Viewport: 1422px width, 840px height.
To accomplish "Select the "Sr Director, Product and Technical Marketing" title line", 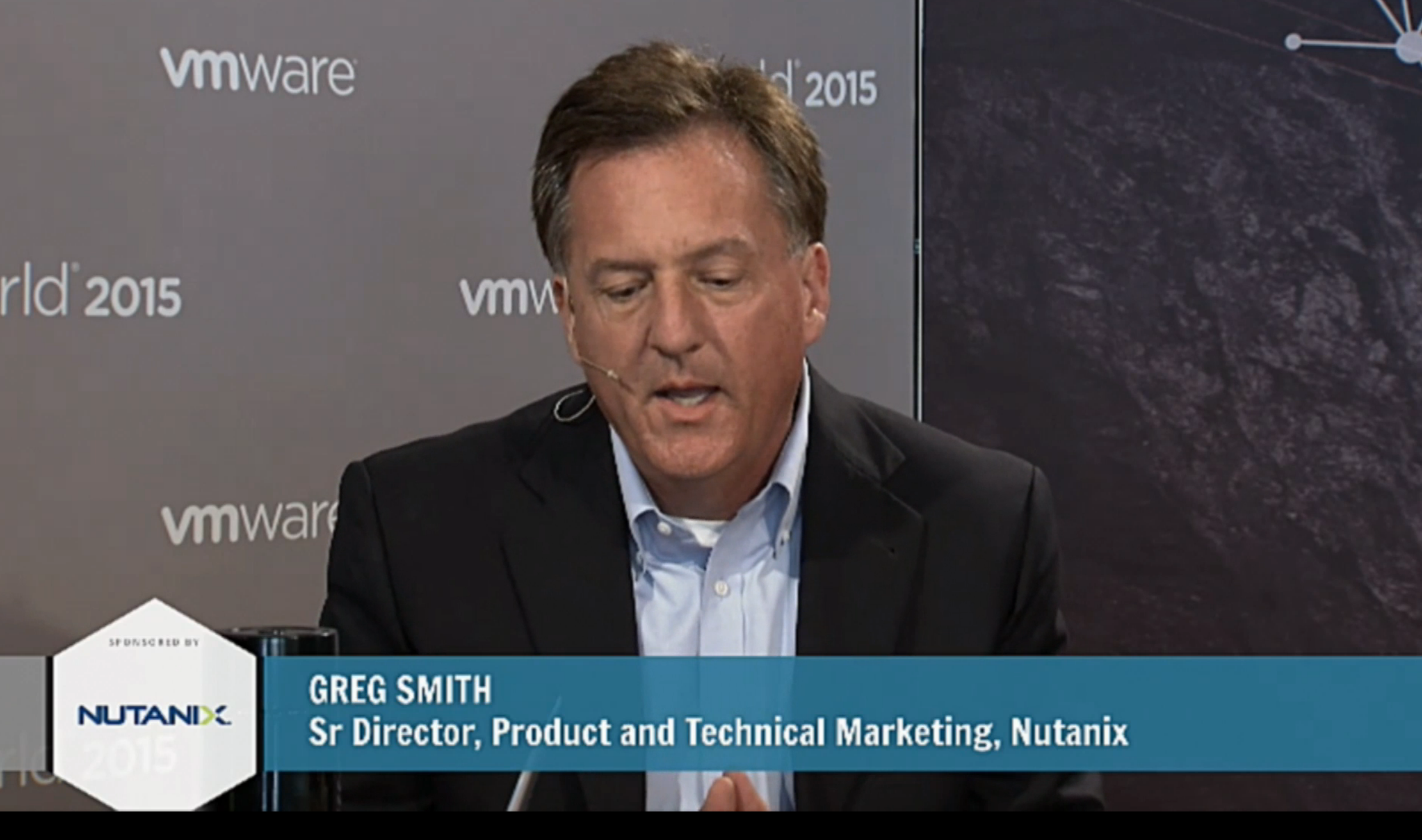I will coord(718,733).
